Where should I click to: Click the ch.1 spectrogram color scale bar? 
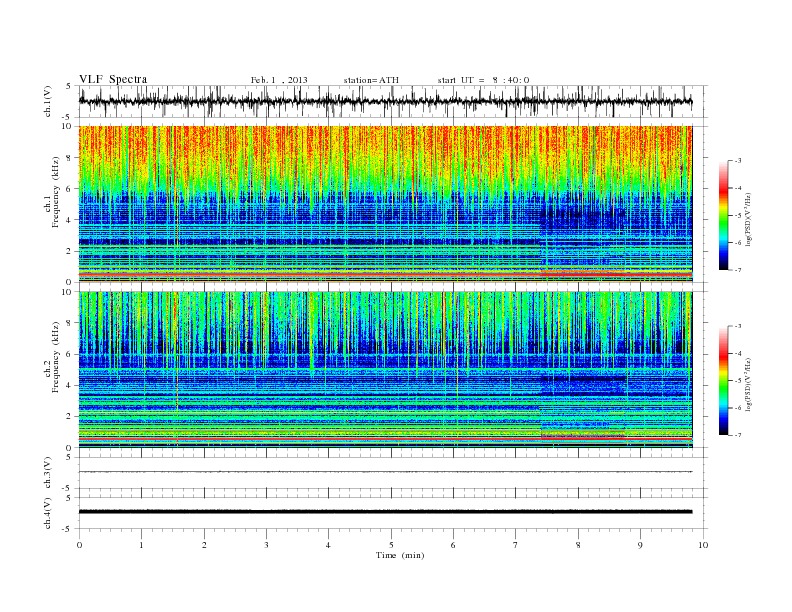(723, 216)
